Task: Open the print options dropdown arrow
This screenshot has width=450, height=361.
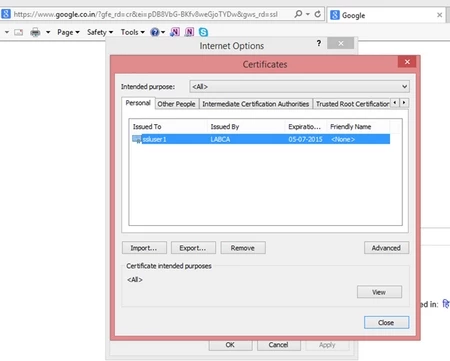Action: (x=48, y=32)
